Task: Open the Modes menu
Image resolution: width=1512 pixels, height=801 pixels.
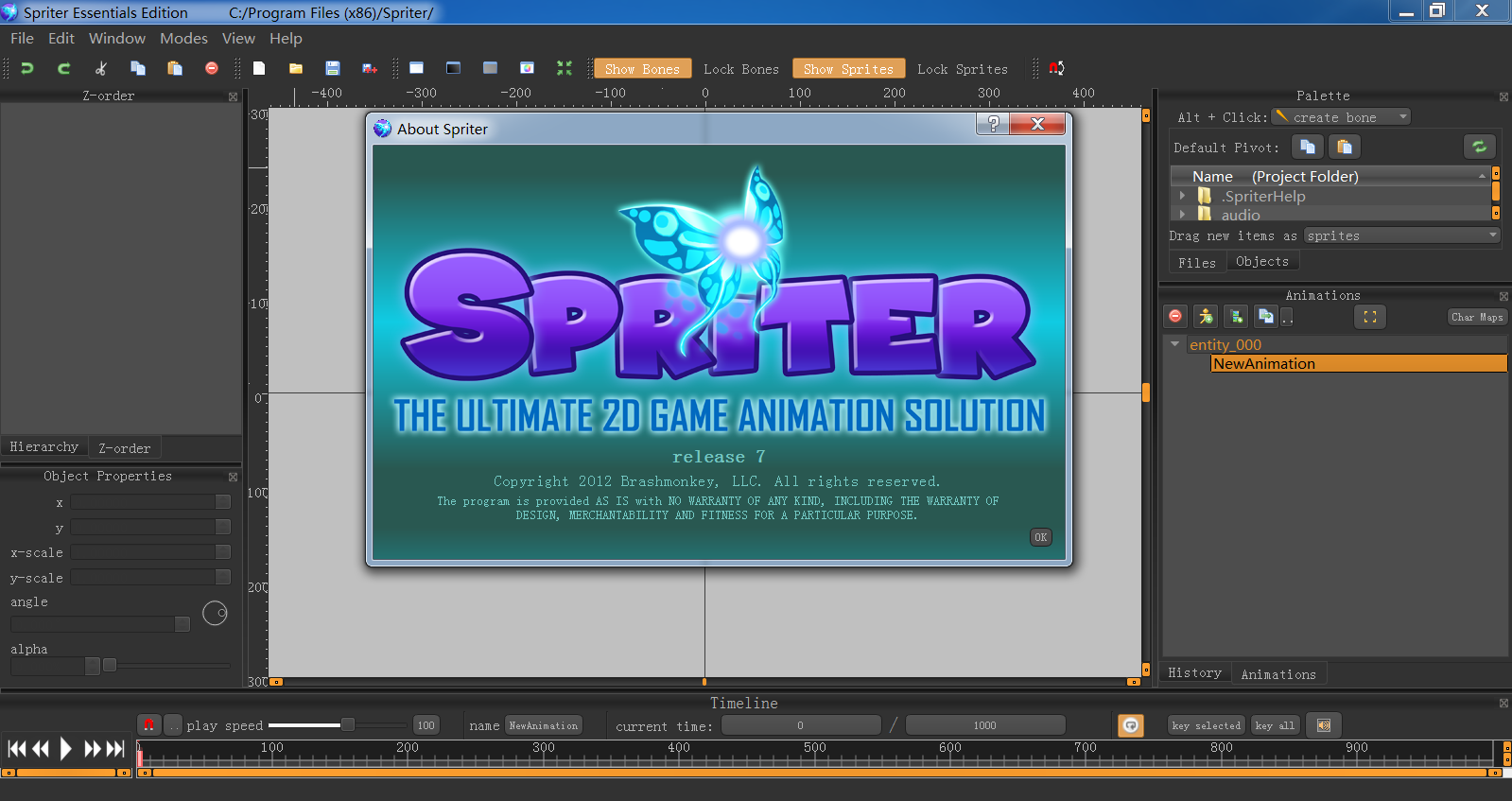Action: 183,39
